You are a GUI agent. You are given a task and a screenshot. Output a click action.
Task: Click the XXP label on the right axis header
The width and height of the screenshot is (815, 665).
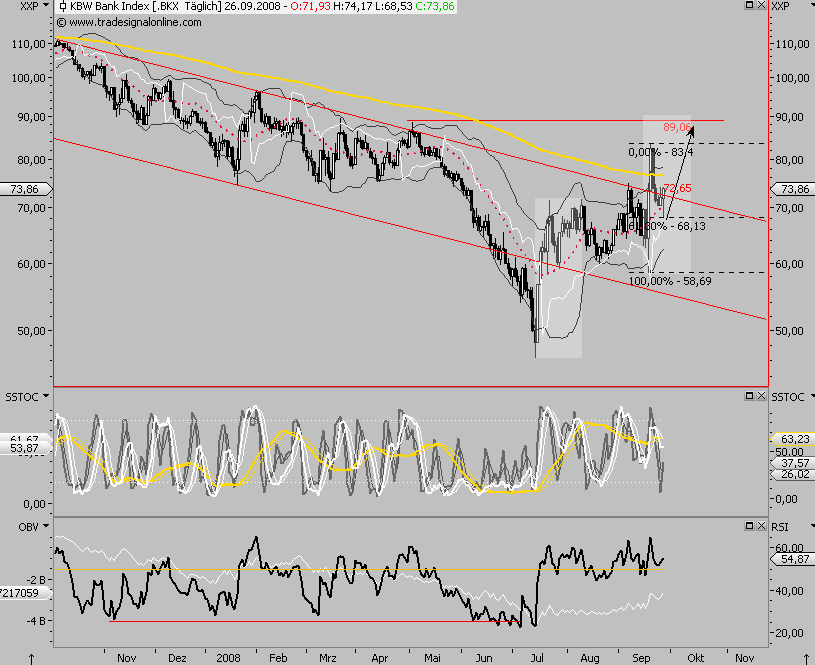click(x=781, y=6)
